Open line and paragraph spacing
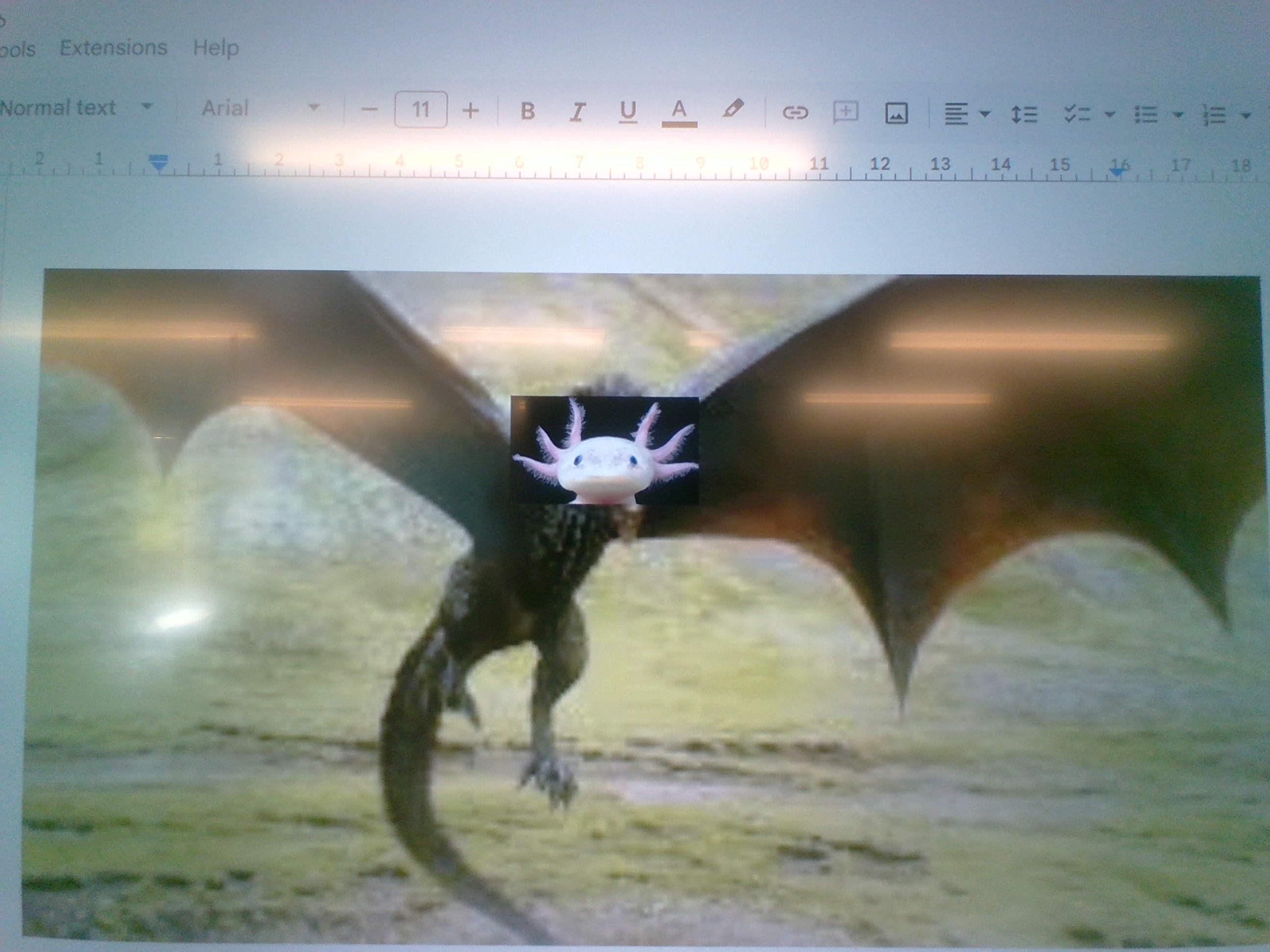The image size is (1270, 952). tap(1024, 114)
